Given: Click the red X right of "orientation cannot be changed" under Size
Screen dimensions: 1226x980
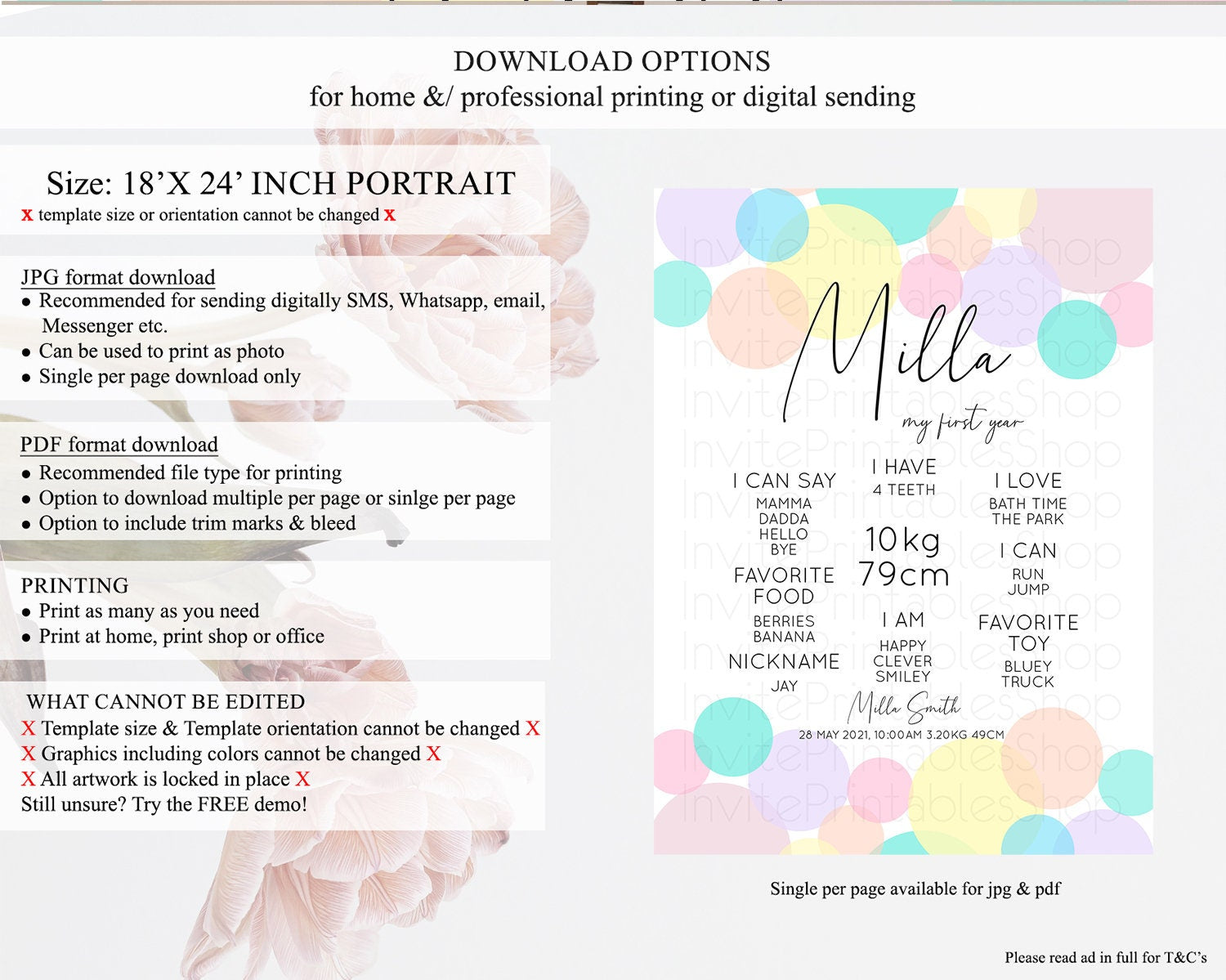Looking at the screenshot, I should (390, 215).
